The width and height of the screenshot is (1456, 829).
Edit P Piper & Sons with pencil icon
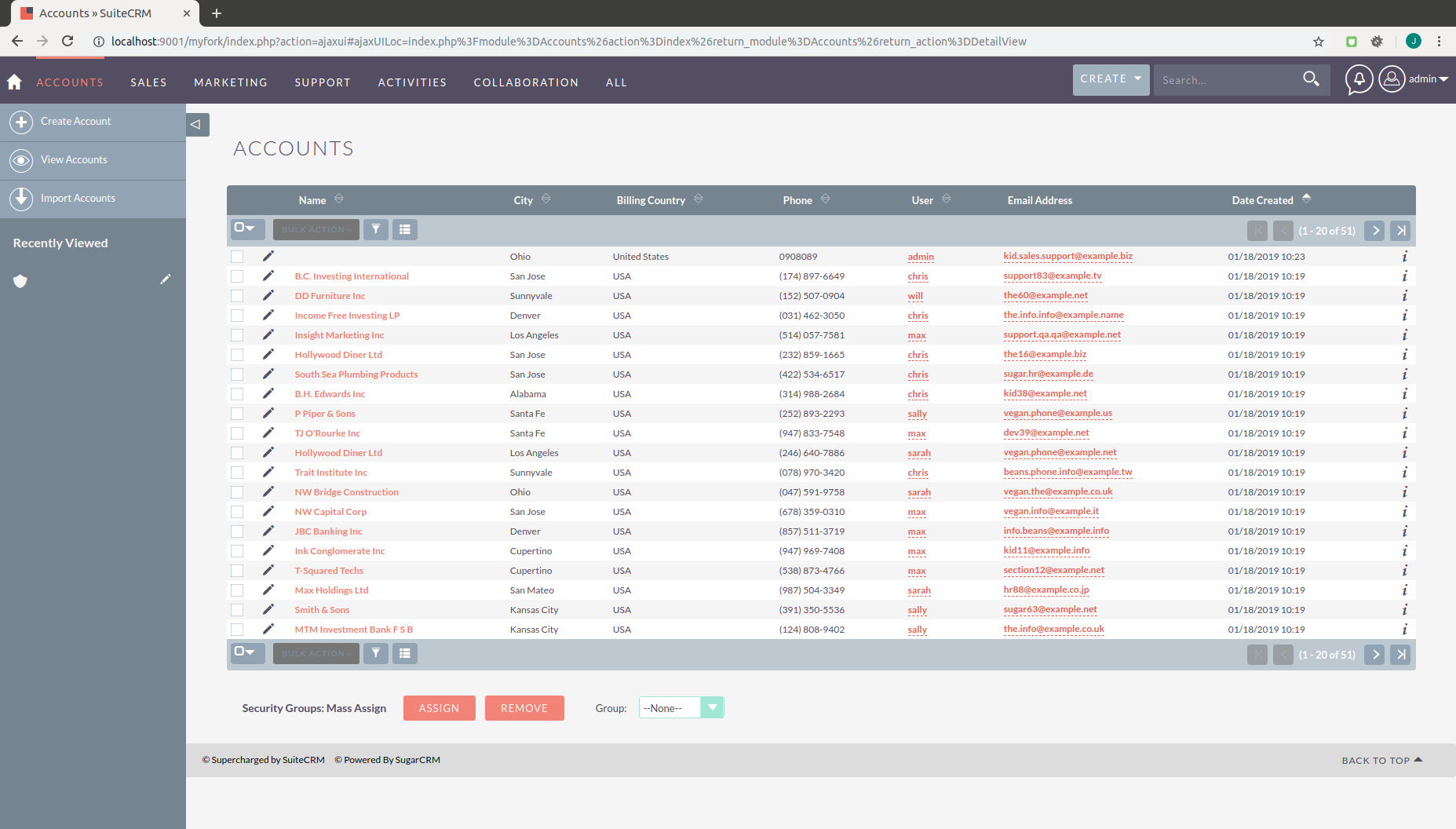tap(268, 413)
